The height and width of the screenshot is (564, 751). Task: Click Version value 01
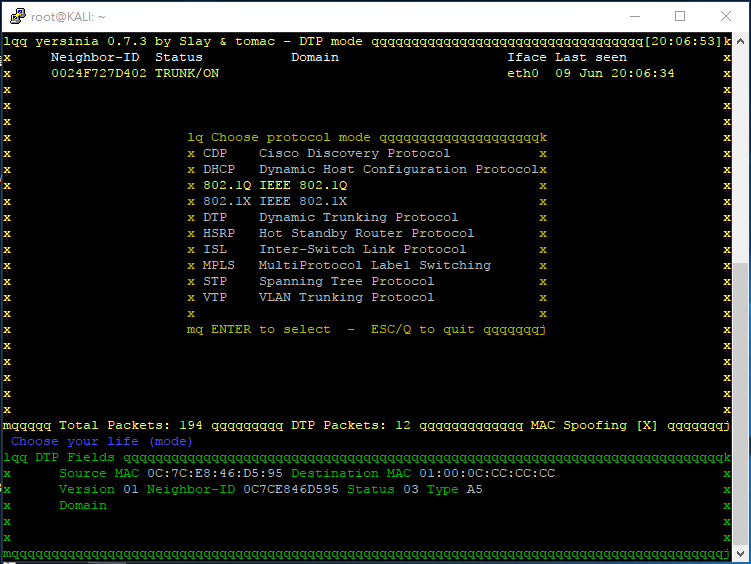pyautogui.click(x=131, y=490)
